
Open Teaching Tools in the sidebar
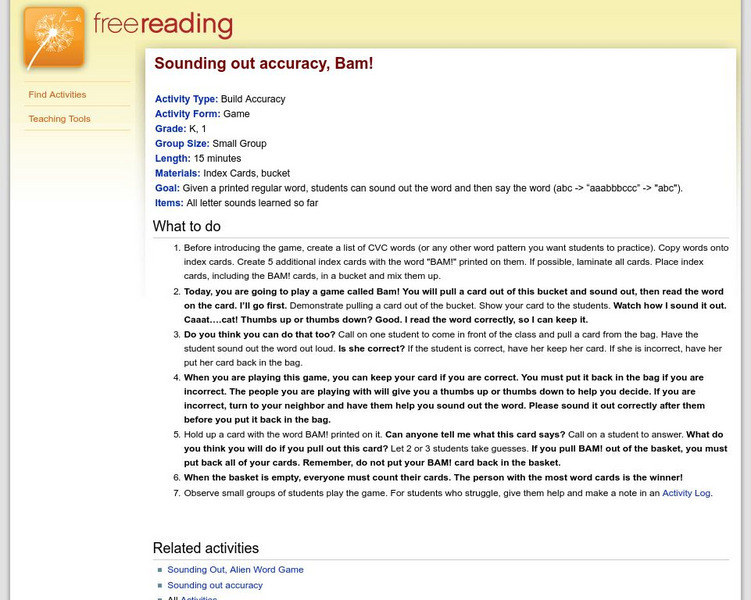click(x=59, y=119)
